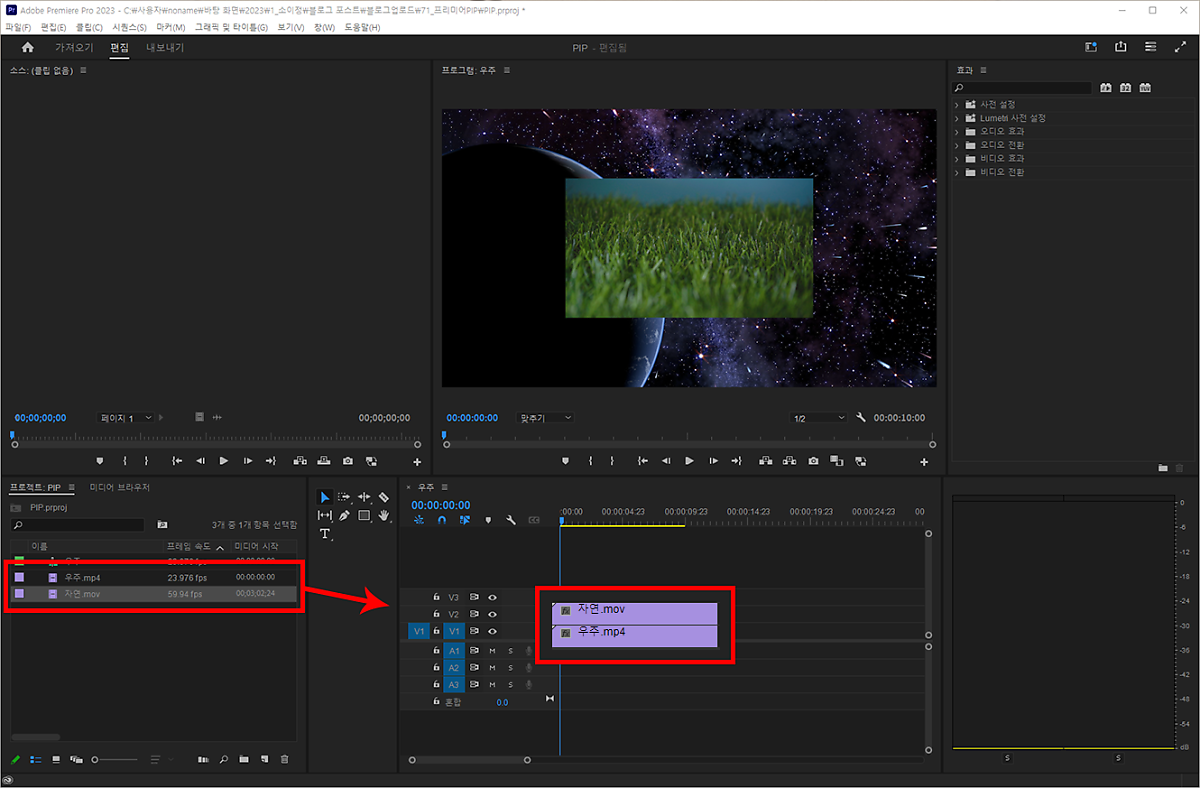Hide track V2 using its eye icon
This screenshot has width=1200, height=788.
pyautogui.click(x=492, y=614)
